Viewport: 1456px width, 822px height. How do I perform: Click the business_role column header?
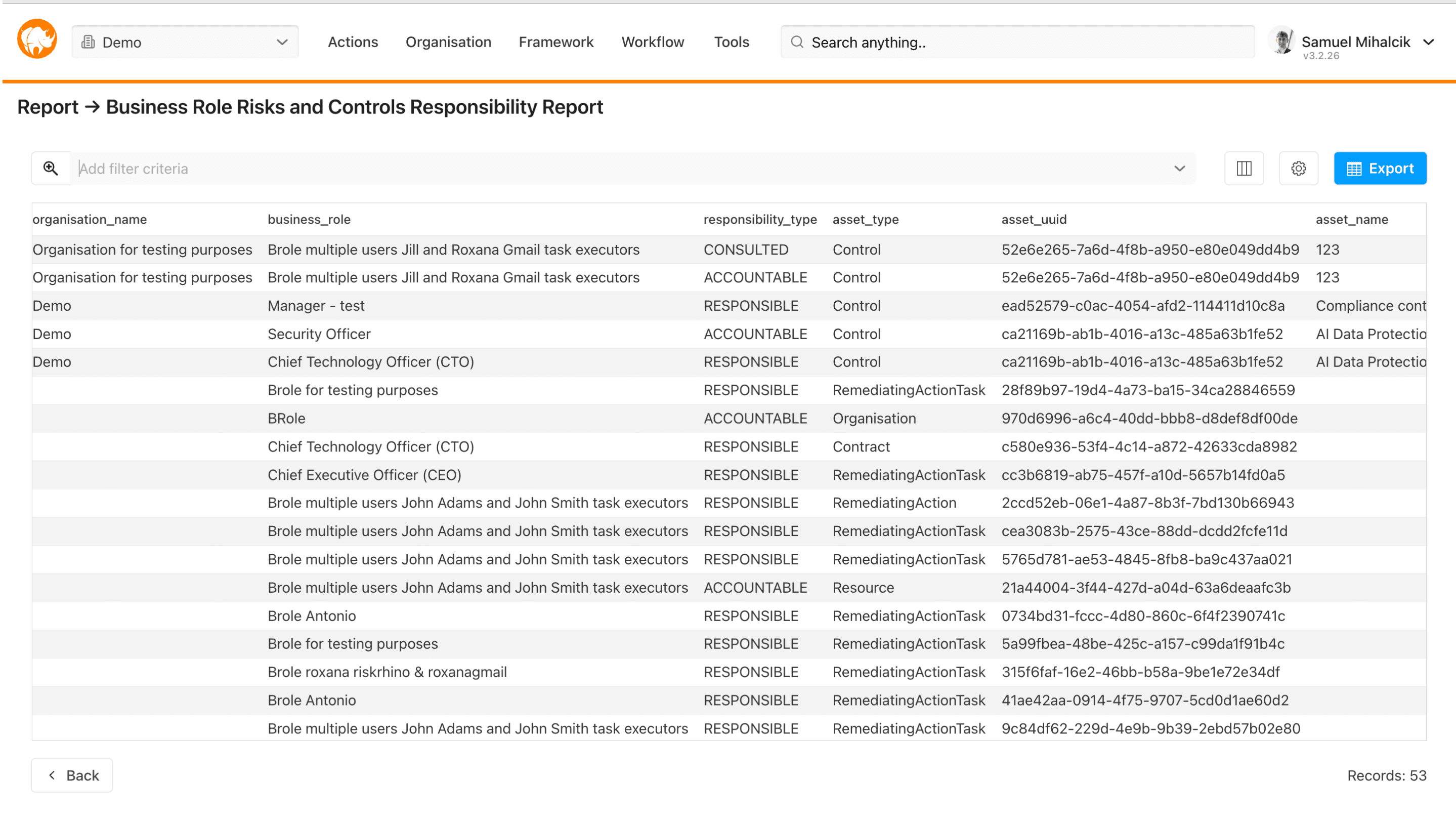(309, 219)
